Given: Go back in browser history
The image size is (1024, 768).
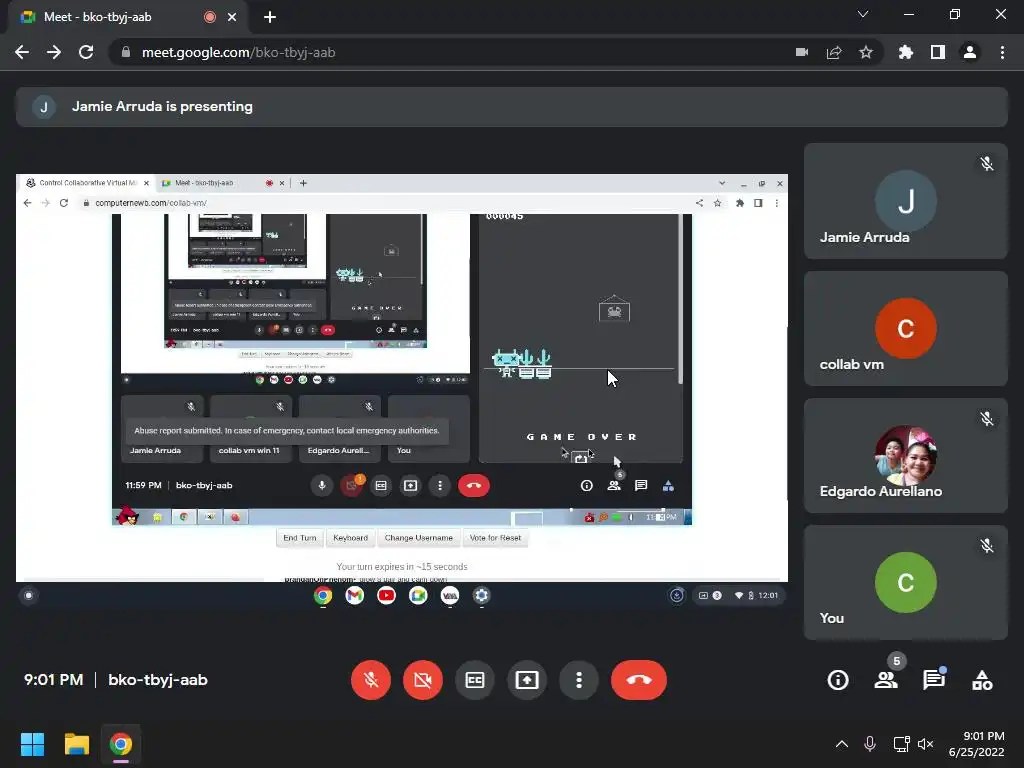Looking at the screenshot, I should 22,52.
